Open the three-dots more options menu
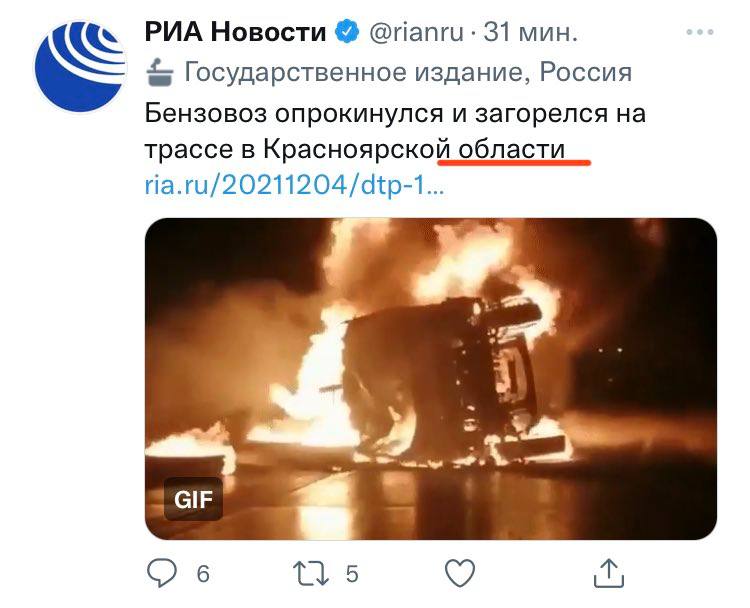Viewport: 750px width, 608px height. click(700, 32)
